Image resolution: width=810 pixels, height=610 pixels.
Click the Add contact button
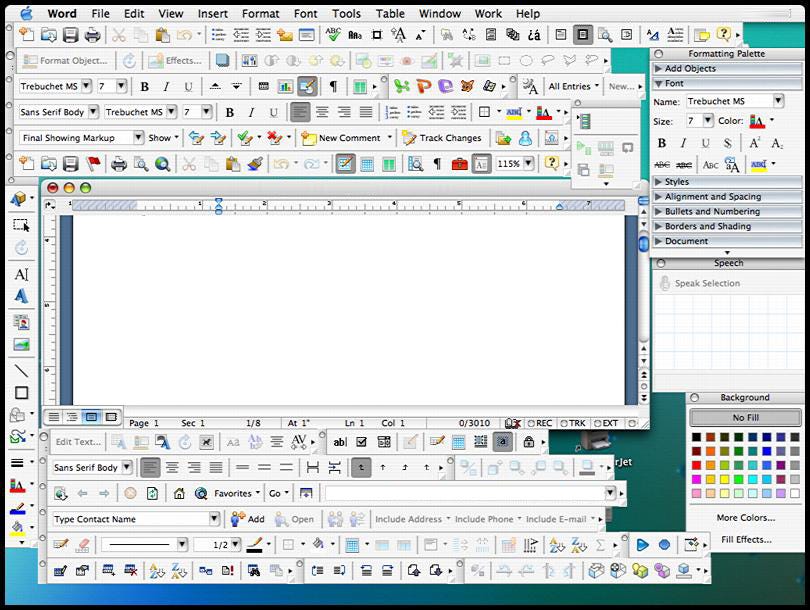click(248, 519)
